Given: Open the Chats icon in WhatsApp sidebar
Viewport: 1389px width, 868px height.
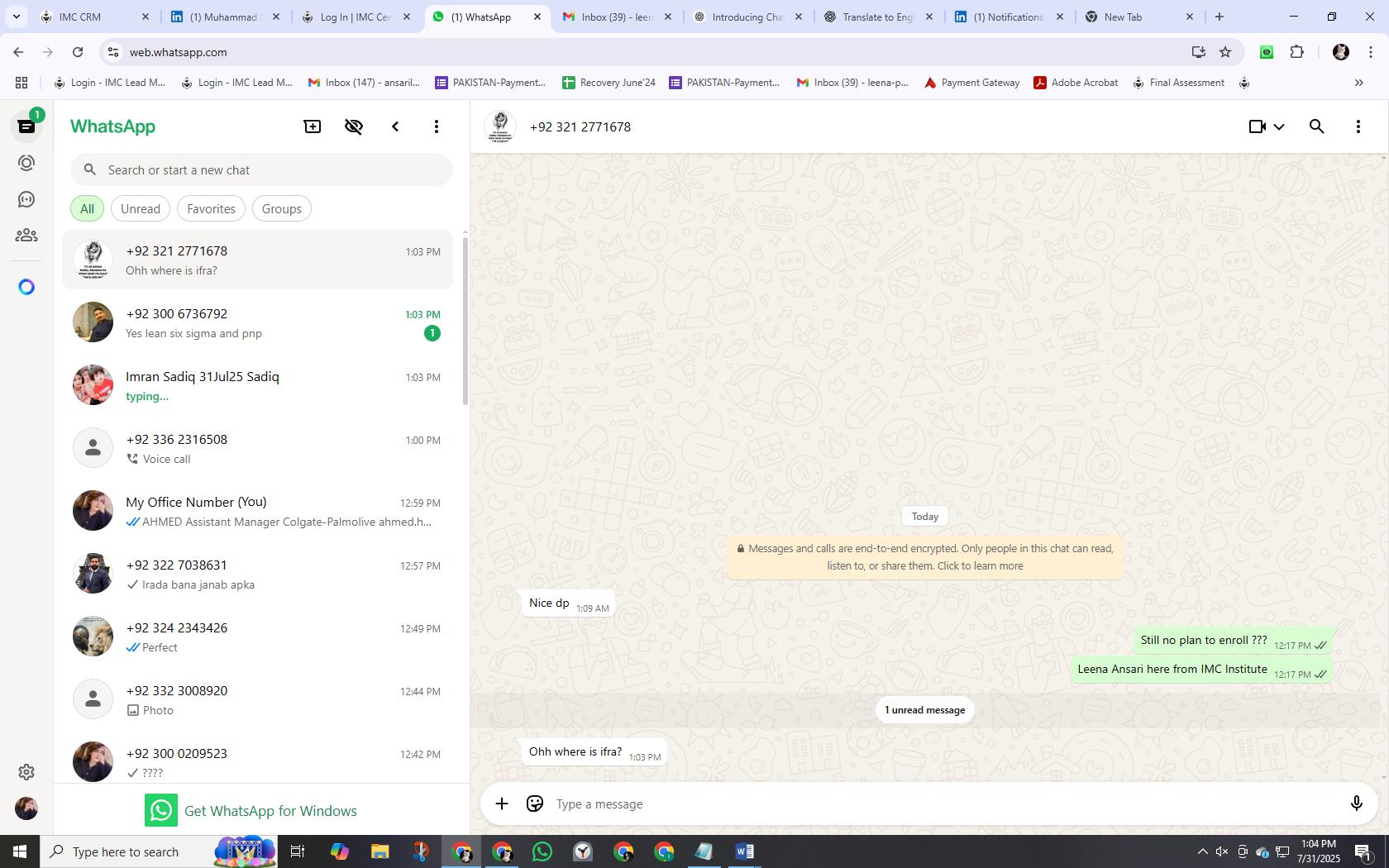Looking at the screenshot, I should [x=26, y=126].
